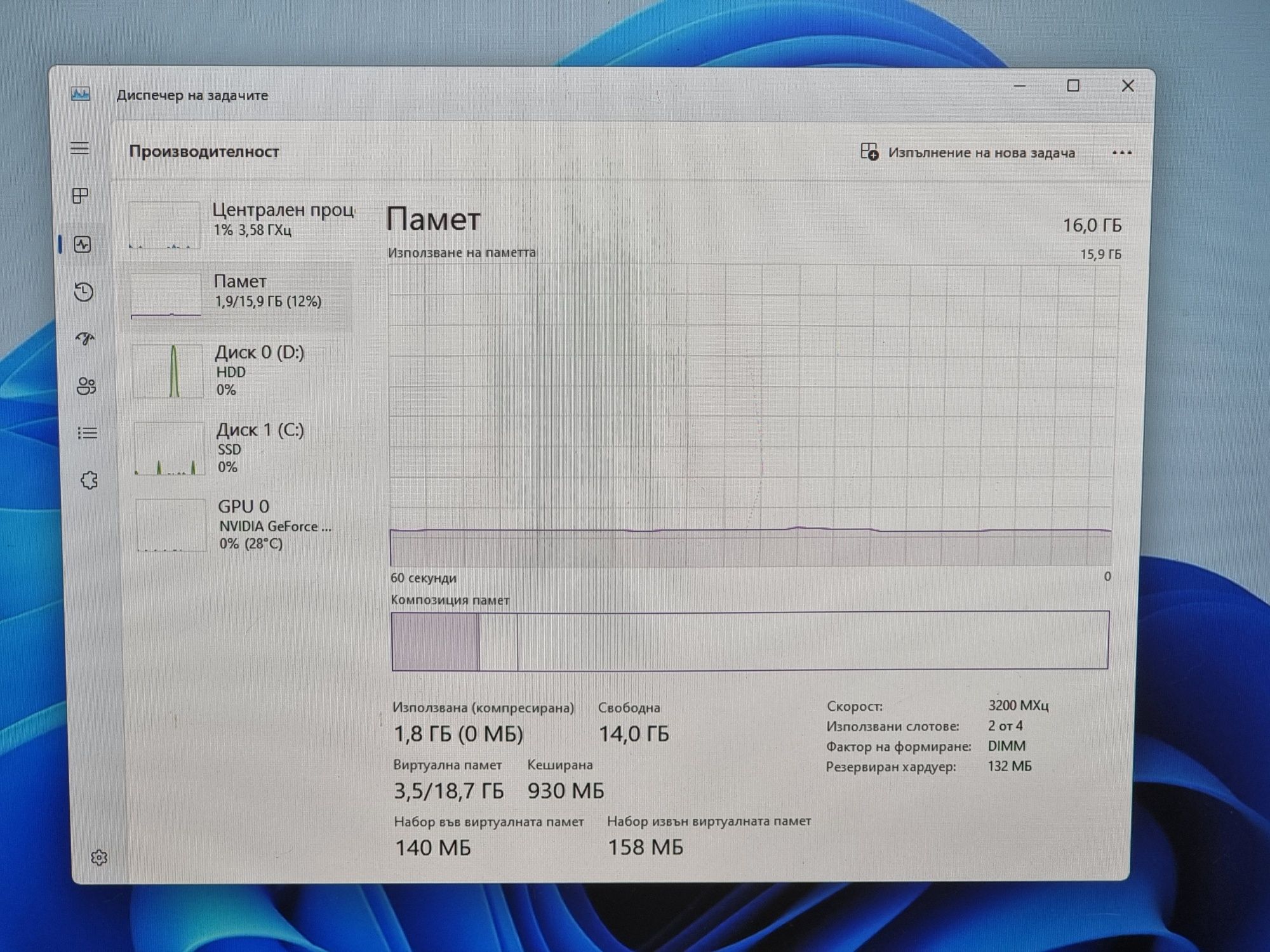The image size is (1270, 952).
Task: Open the three-dots more options menu
Action: pyautogui.click(x=1122, y=153)
